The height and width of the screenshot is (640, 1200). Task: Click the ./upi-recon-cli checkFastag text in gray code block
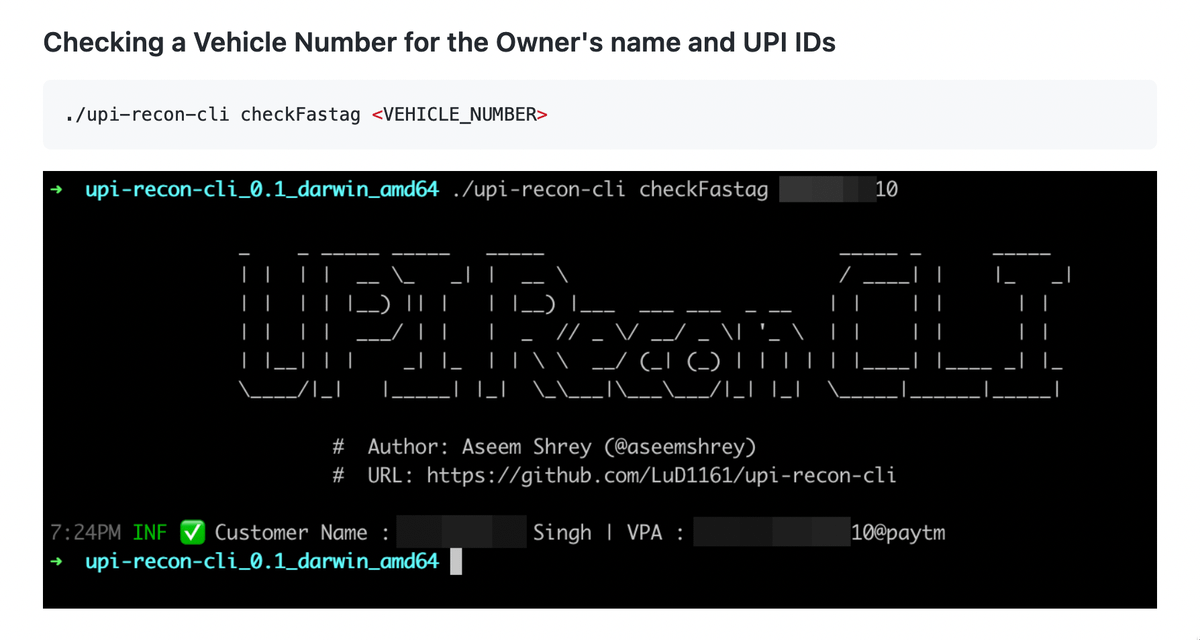click(212, 114)
